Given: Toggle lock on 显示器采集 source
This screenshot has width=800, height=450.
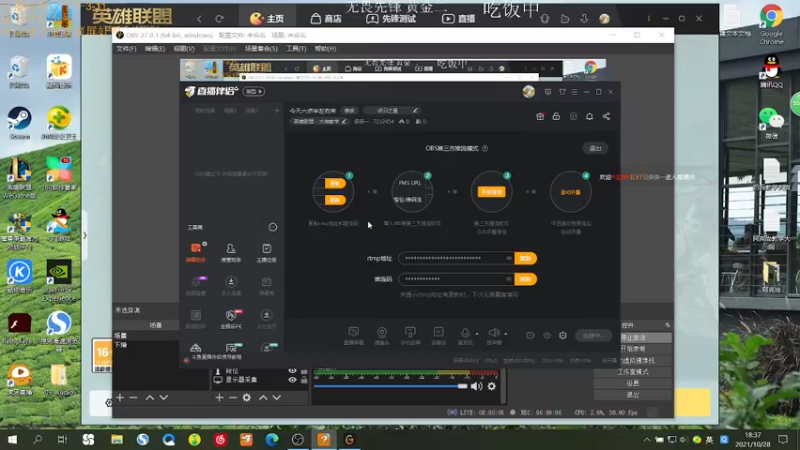Looking at the screenshot, I should pos(304,380).
